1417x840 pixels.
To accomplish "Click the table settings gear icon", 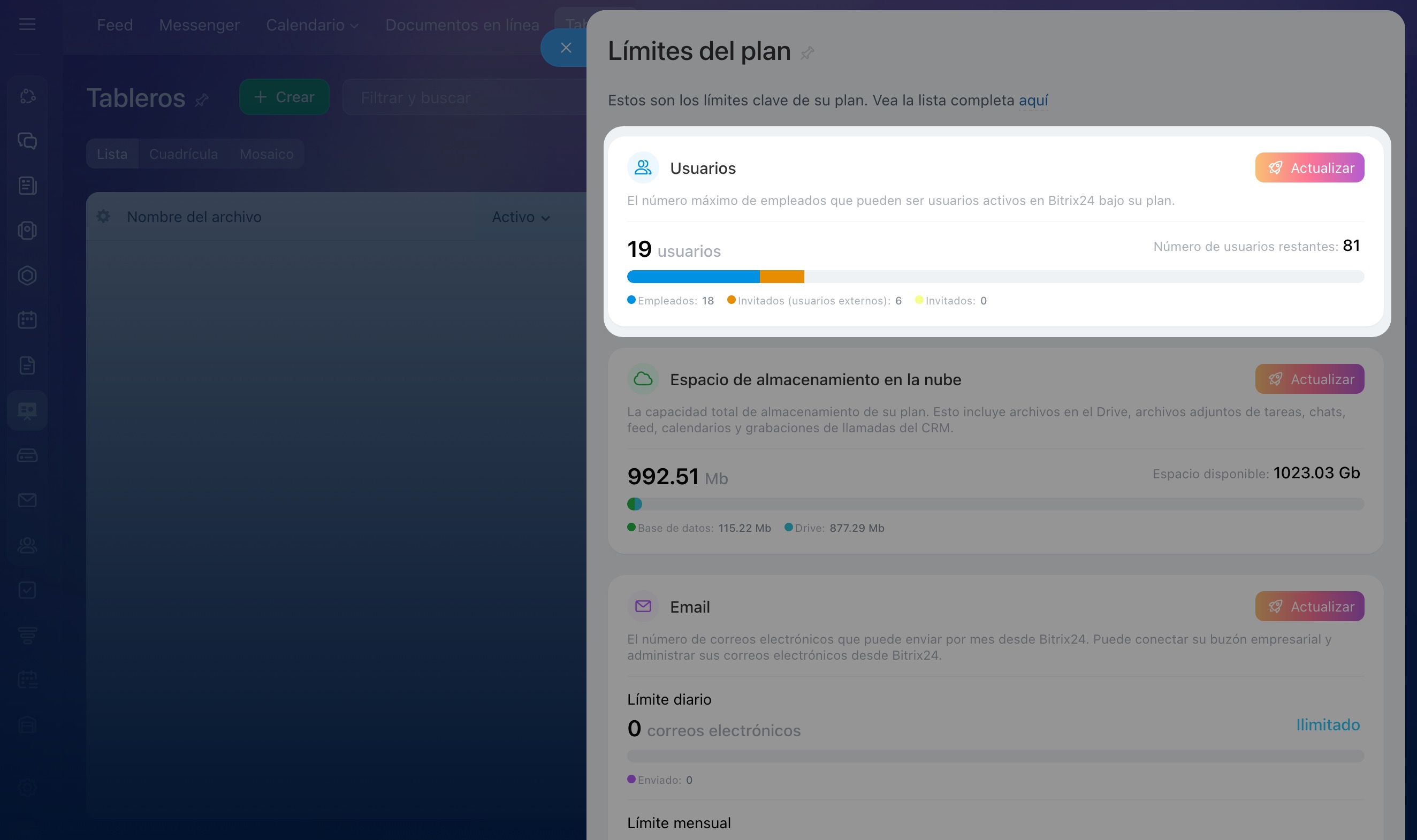I will [103, 216].
